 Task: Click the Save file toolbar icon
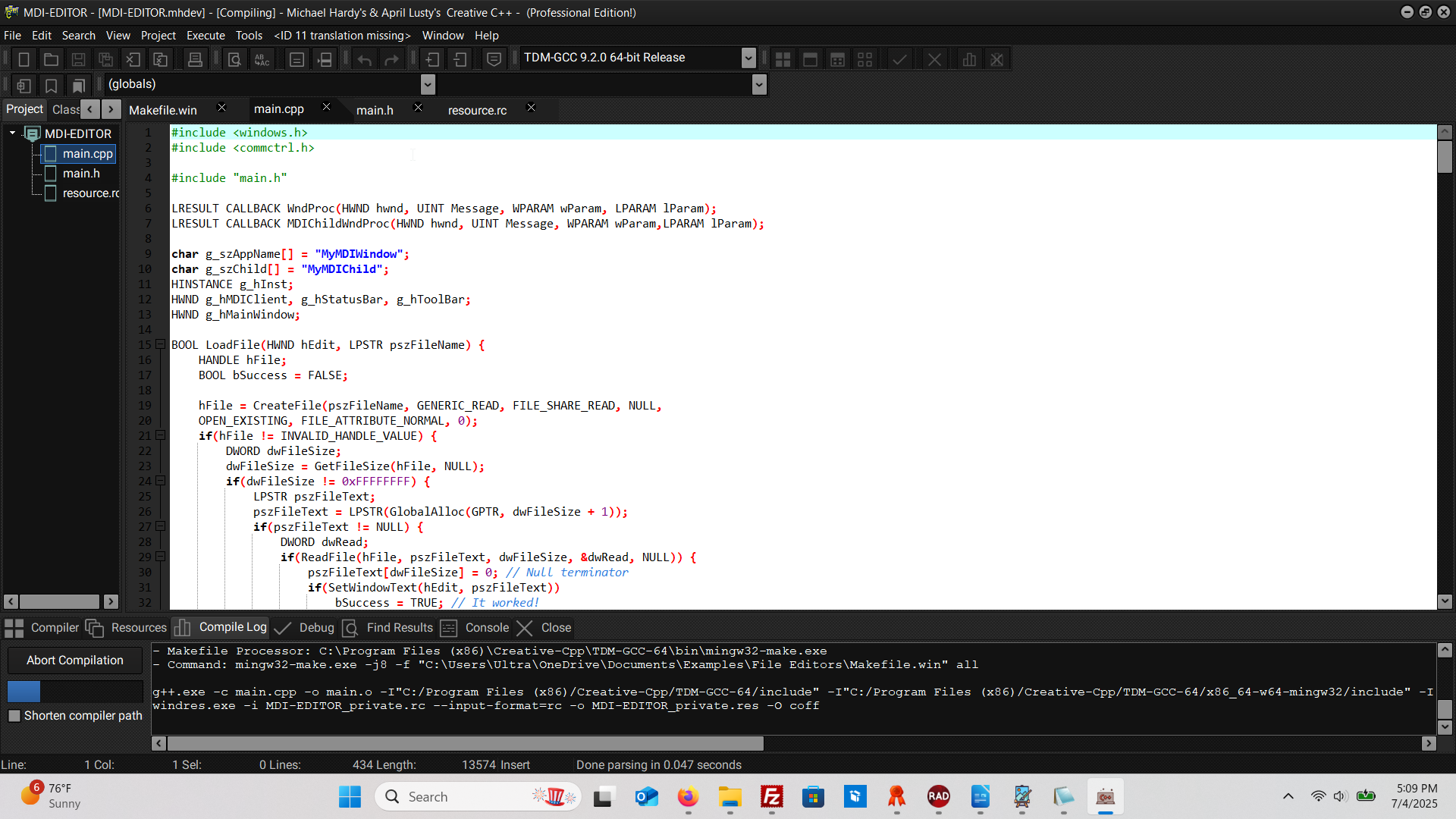coord(78,59)
